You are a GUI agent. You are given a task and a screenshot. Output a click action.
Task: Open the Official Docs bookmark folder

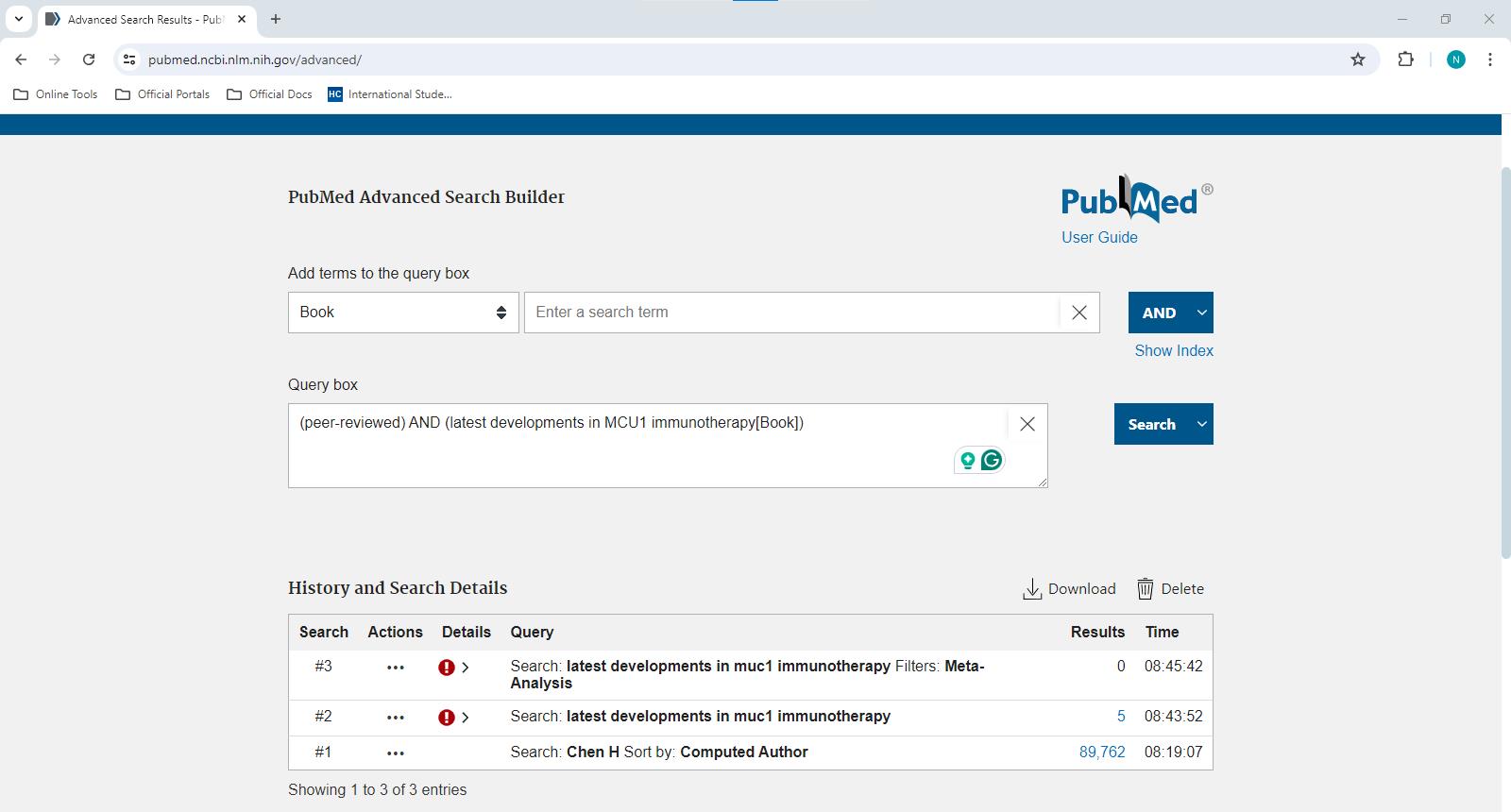(x=270, y=94)
